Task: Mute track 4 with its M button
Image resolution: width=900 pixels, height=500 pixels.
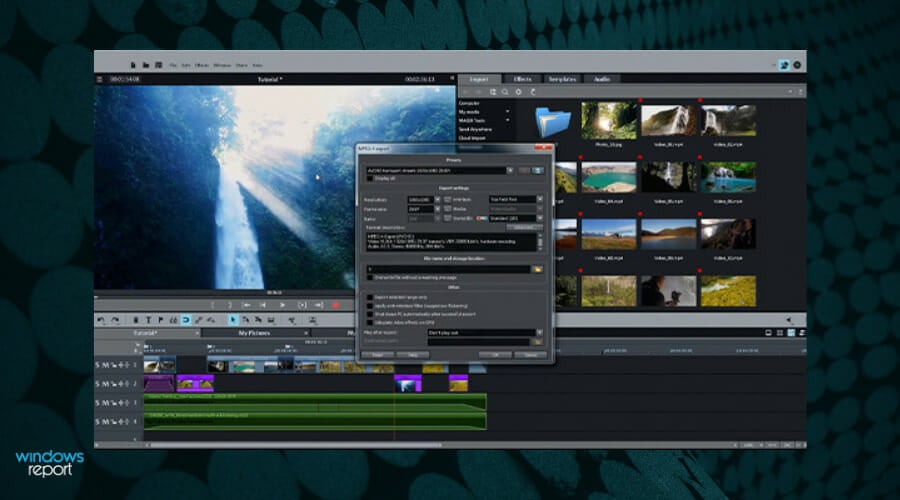Action: (x=106, y=422)
